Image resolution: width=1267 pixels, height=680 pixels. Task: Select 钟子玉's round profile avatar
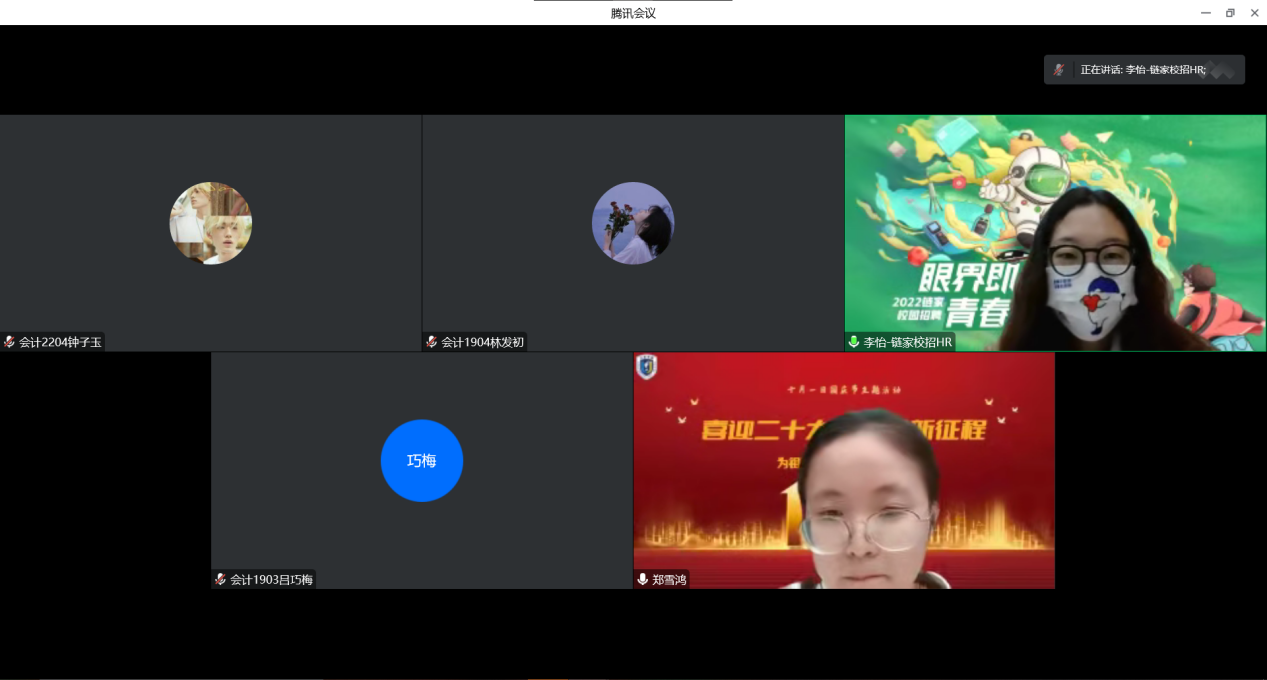[211, 223]
